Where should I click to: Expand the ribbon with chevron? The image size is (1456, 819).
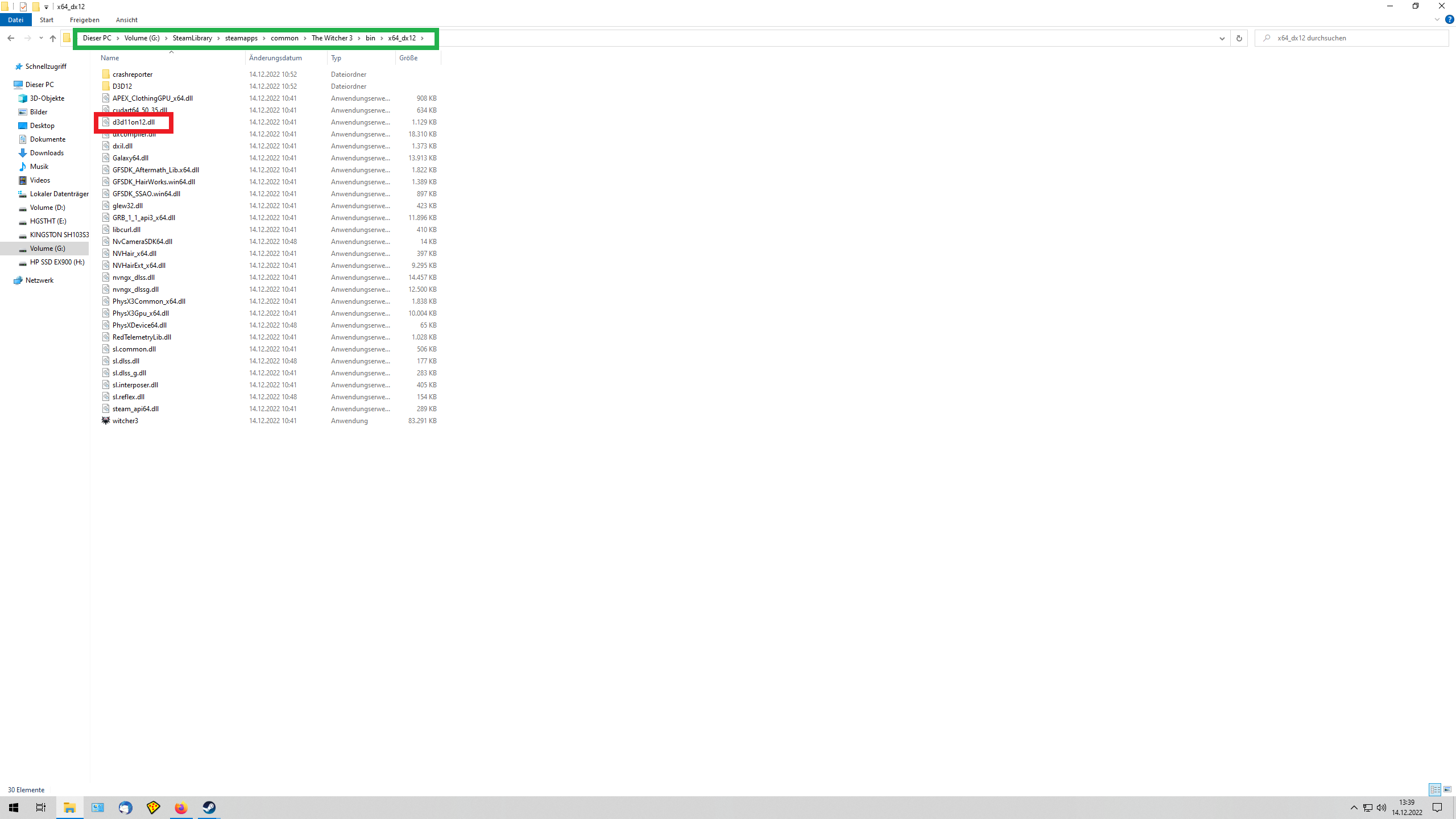1437,19
